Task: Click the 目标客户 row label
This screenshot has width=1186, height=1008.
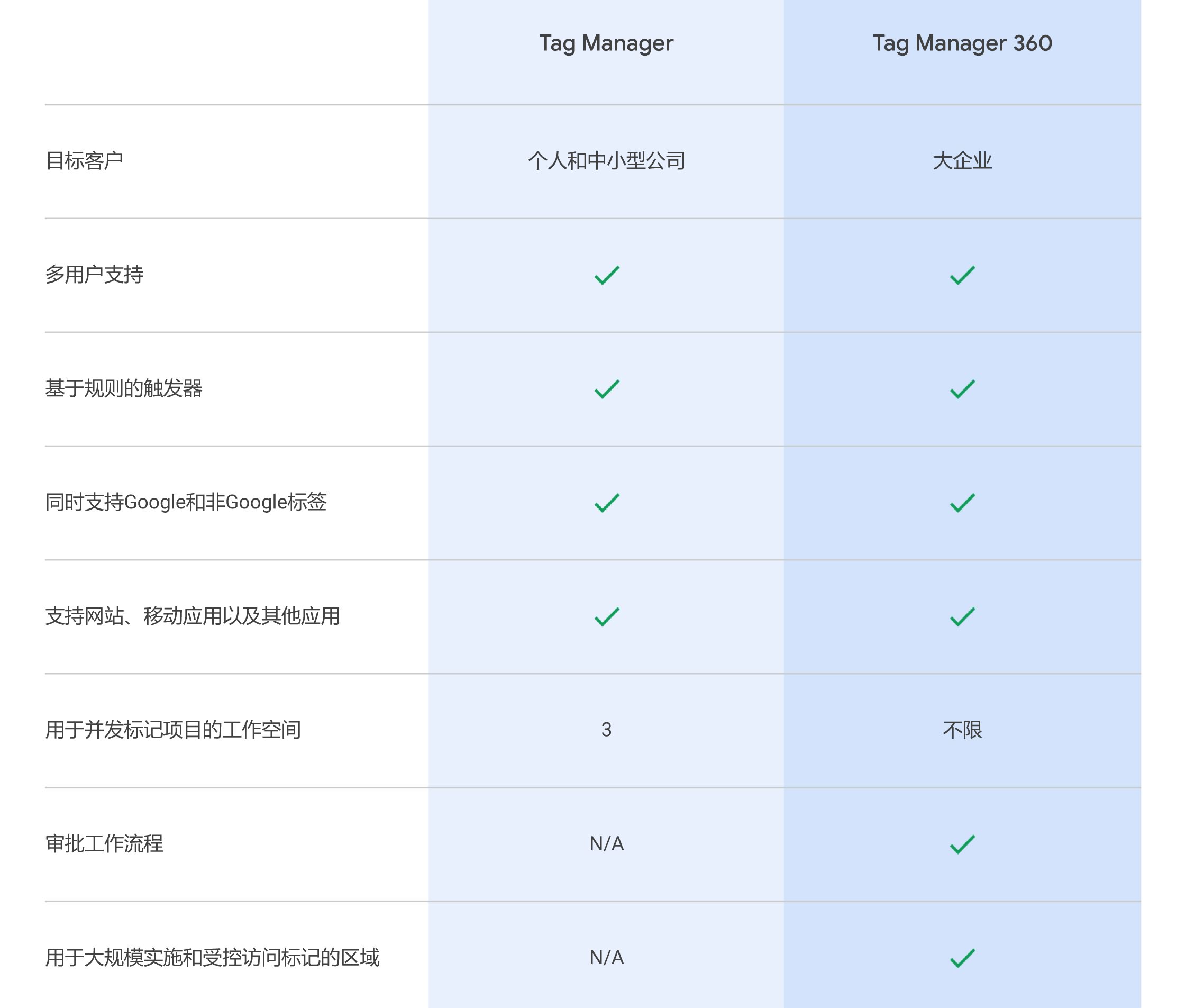Action: pos(84,160)
